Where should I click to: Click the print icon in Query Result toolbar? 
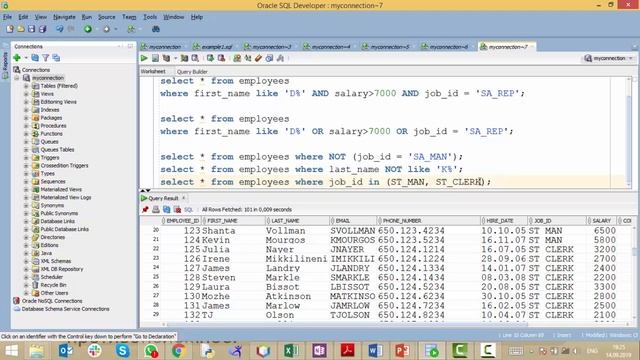coord(156,209)
